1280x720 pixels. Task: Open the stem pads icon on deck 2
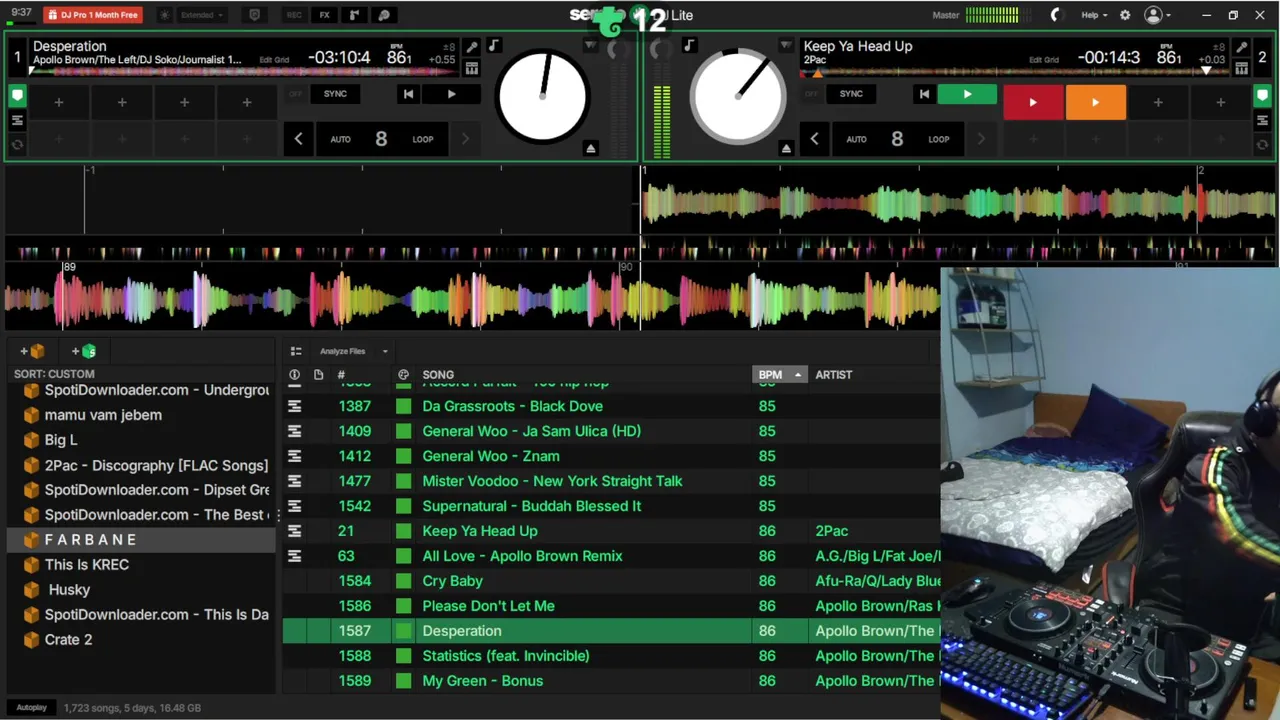point(1241,68)
